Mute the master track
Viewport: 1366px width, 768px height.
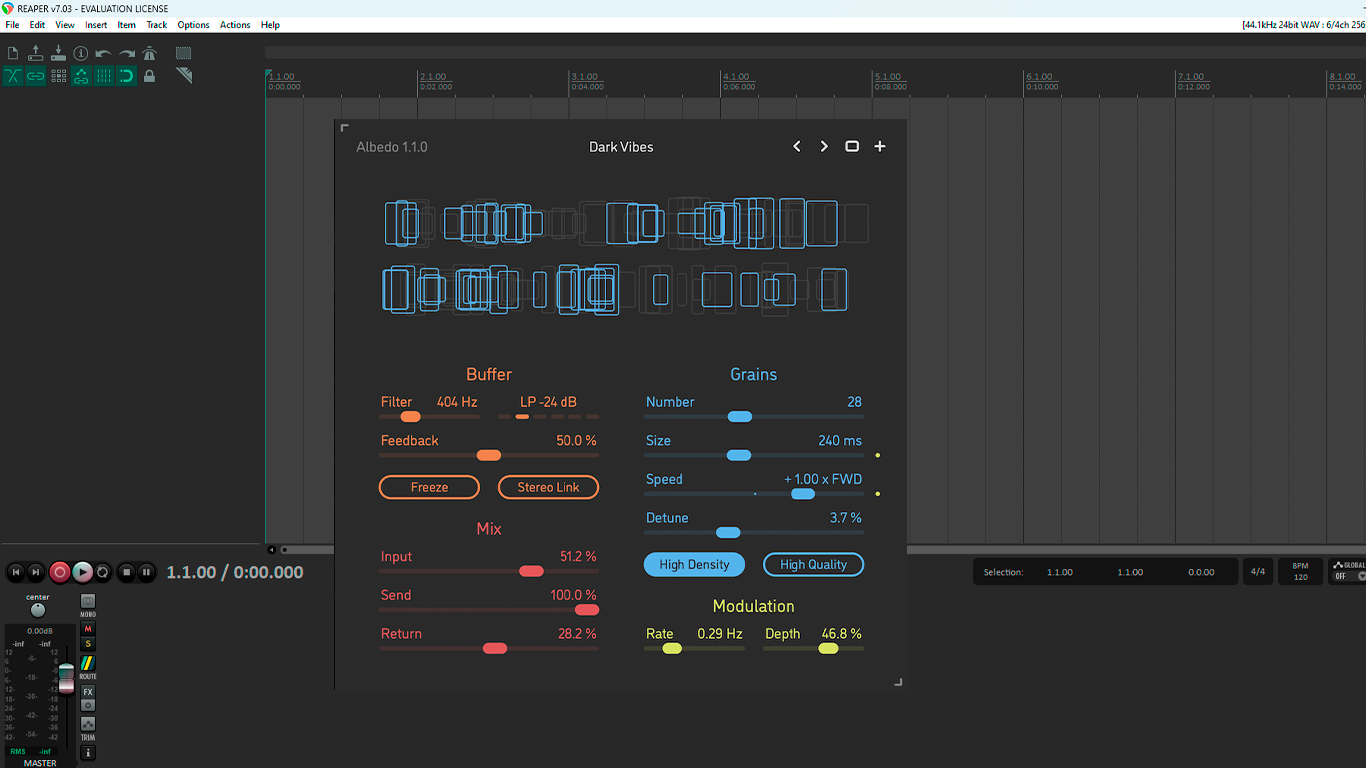(x=88, y=629)
